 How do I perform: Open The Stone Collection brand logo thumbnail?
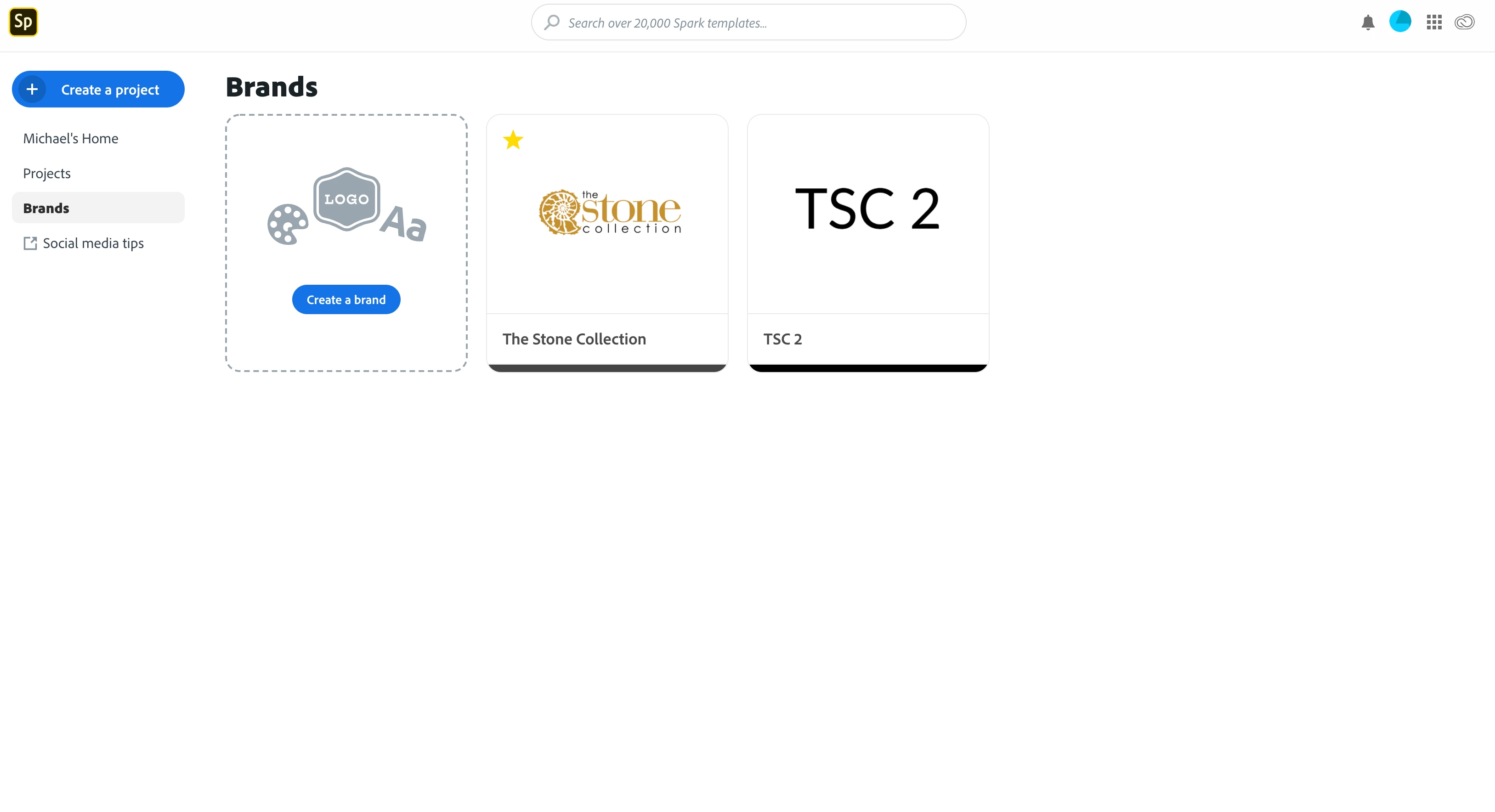(x=609, y=212)
